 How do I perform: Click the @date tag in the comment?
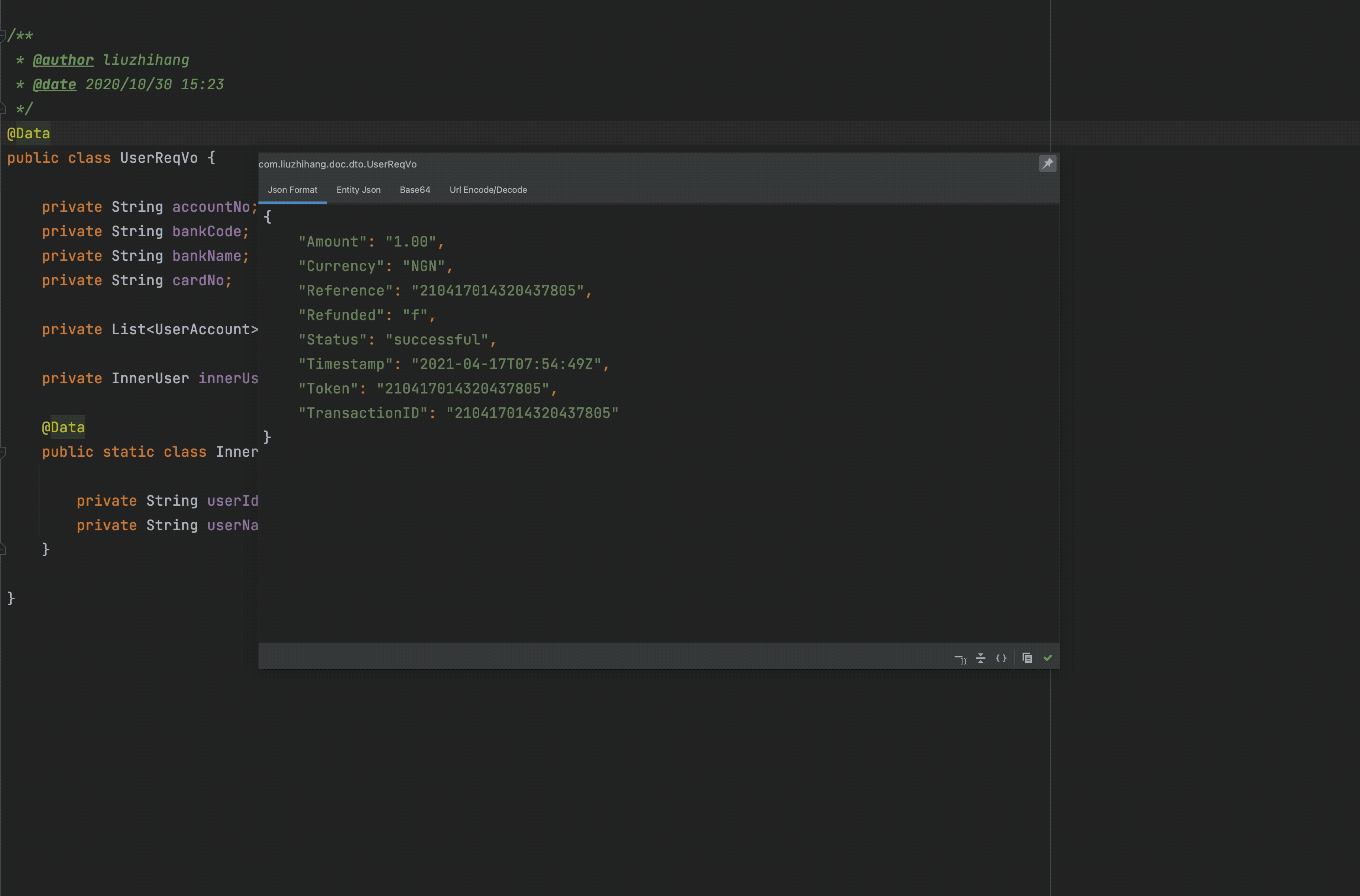(54, 85)
